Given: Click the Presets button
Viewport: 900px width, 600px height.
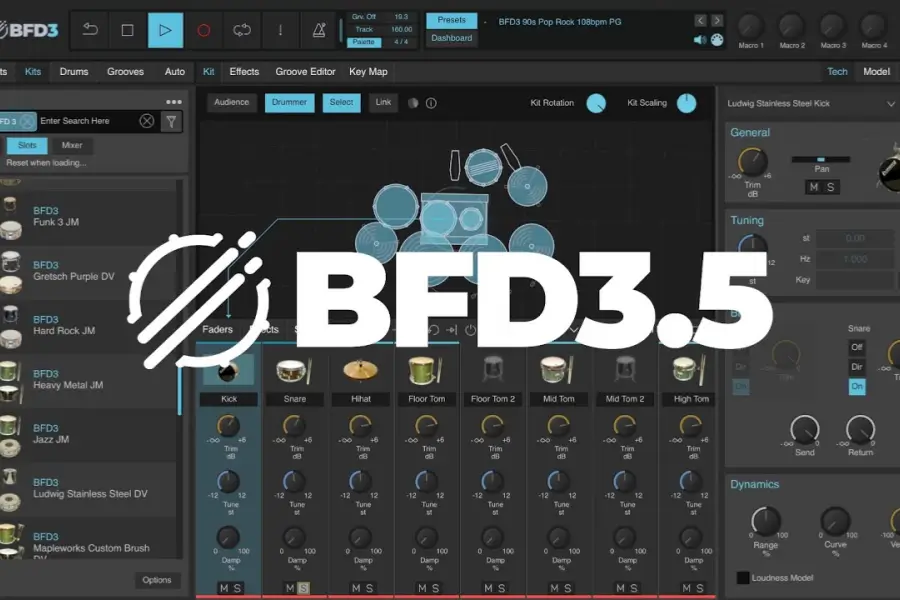Looking at the screenshot, I should click(451, 18).
